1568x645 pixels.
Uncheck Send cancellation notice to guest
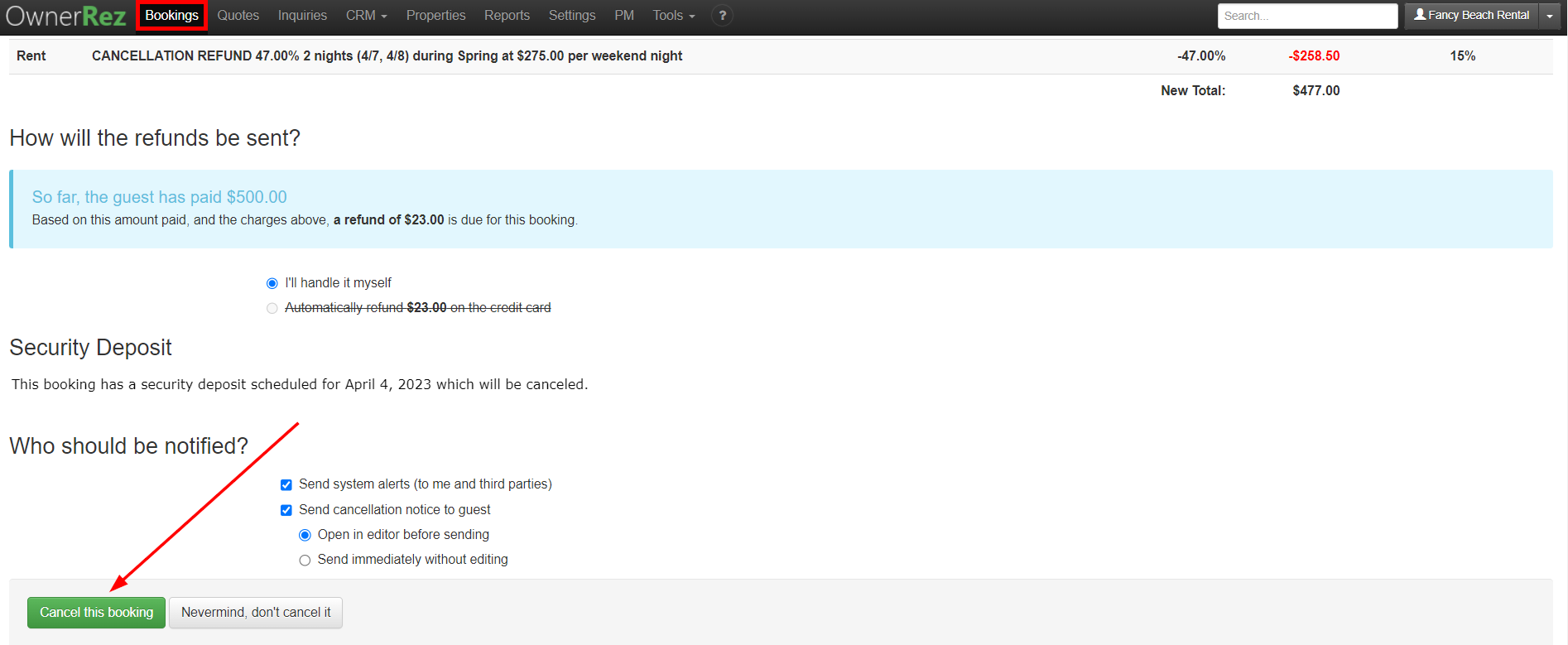[286, 510]
